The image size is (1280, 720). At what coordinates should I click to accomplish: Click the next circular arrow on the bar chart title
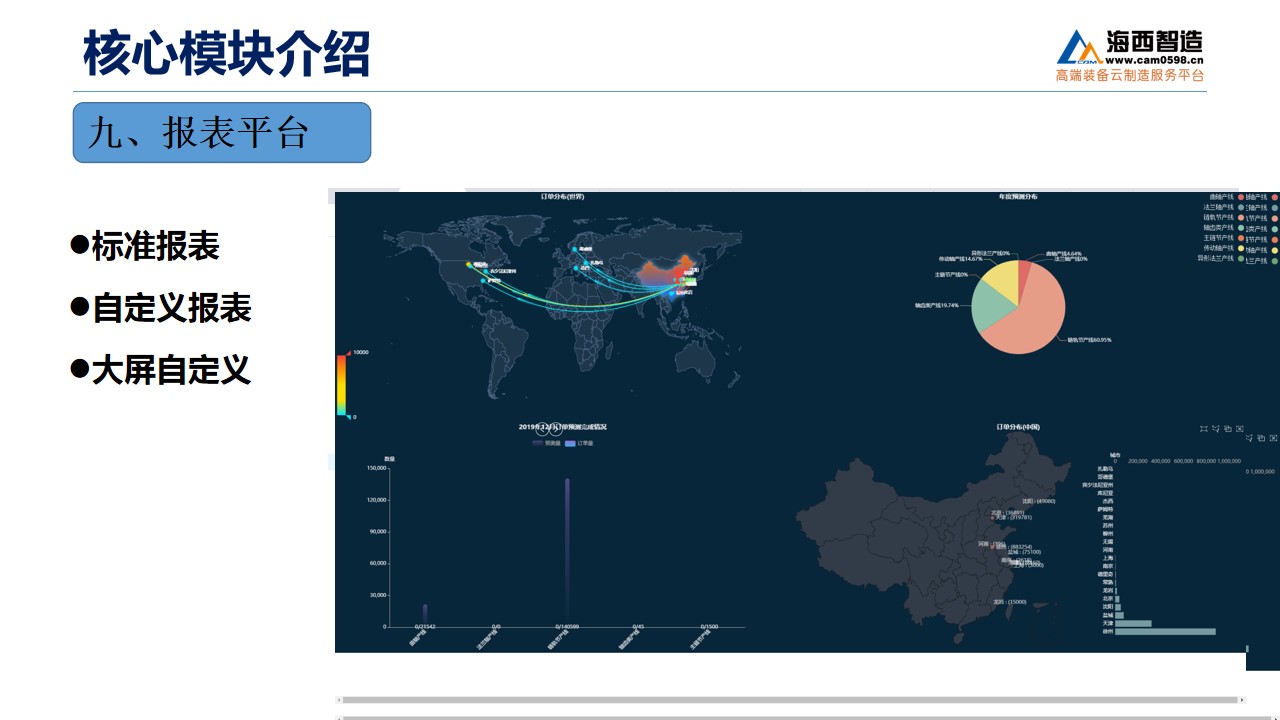click(556, 430)
